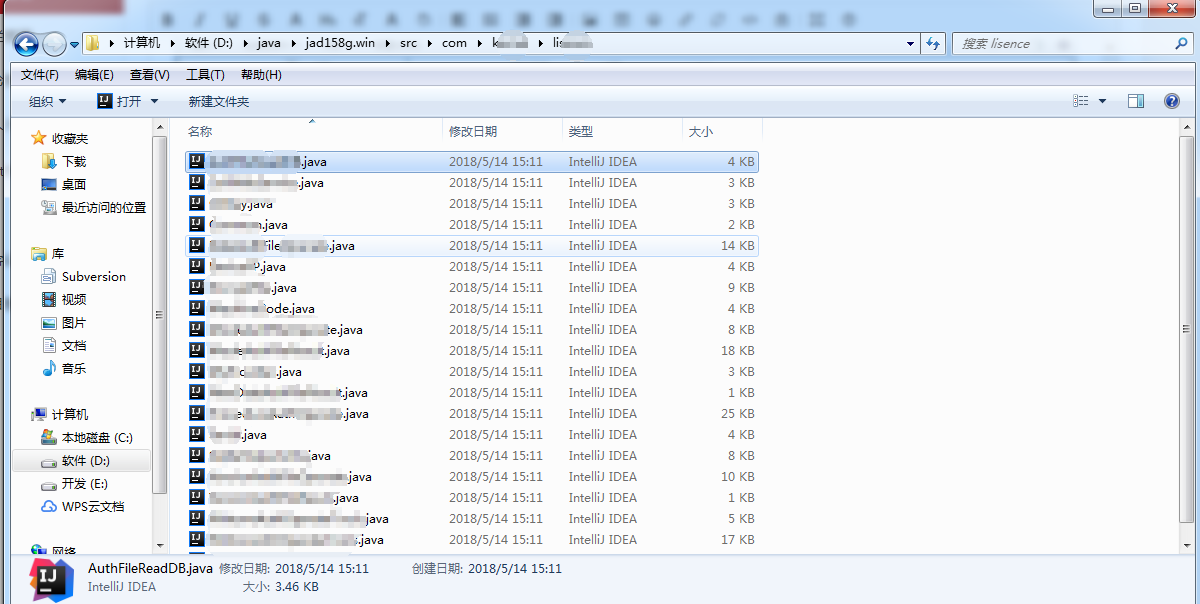Click jad158g.win in the address path
The image size is (1200, 604).
point(340,43)
